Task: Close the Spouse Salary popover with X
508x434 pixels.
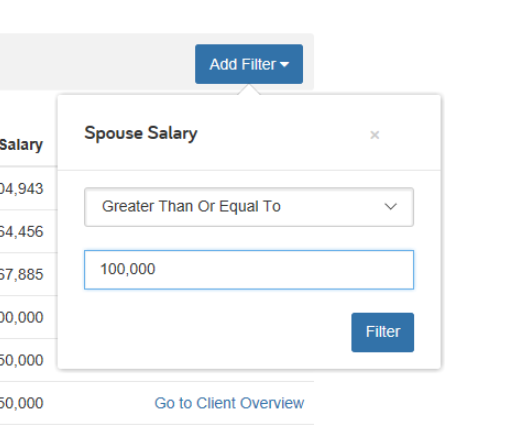Action: tap(375, 135)
